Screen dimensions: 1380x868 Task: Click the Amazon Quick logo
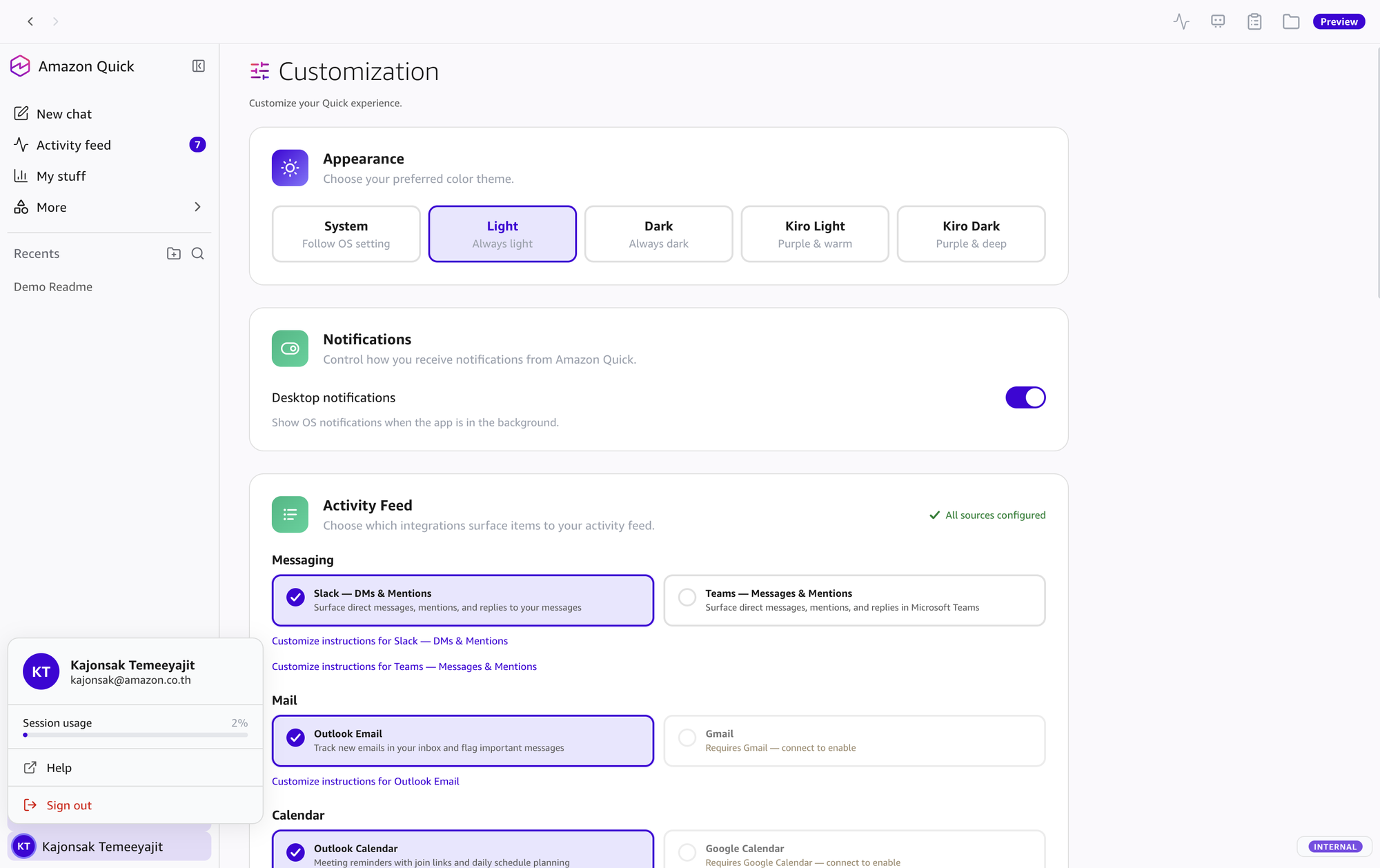[20, 66]
